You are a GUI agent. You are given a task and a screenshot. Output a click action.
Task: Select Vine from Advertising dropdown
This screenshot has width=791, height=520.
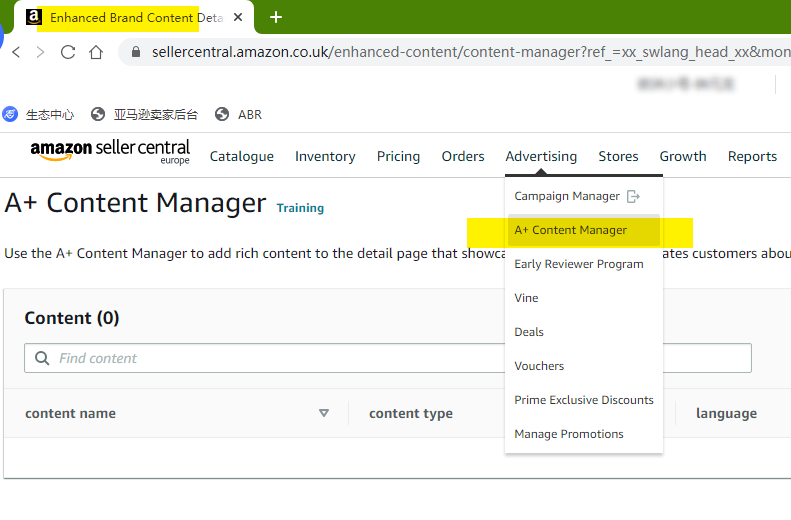526,298
